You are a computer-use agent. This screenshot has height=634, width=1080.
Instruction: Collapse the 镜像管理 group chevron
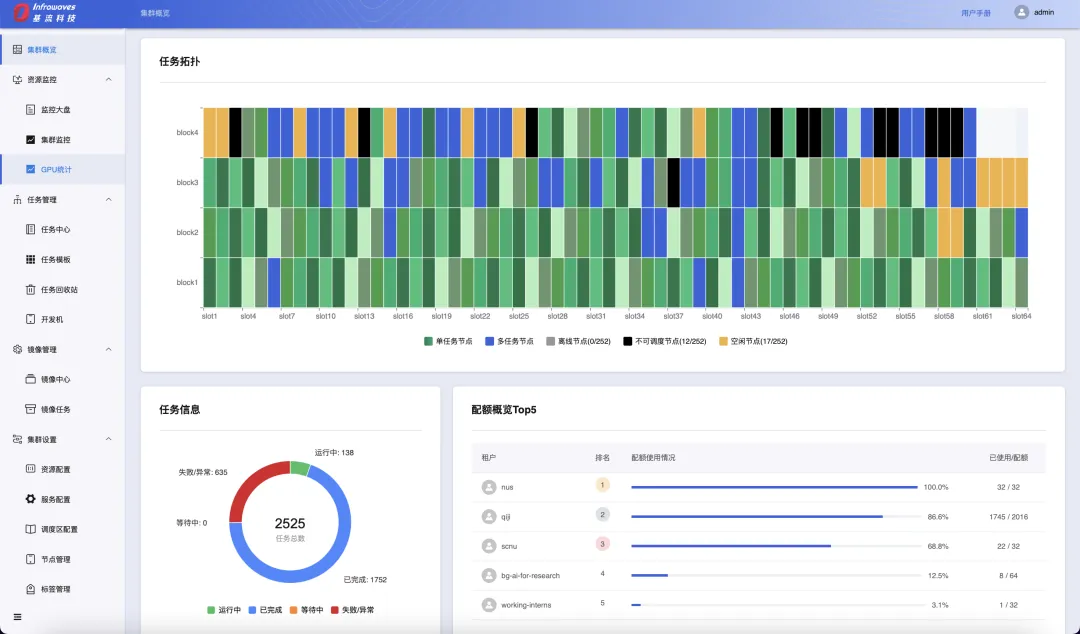pyautogui.click(x=108, y=349)
